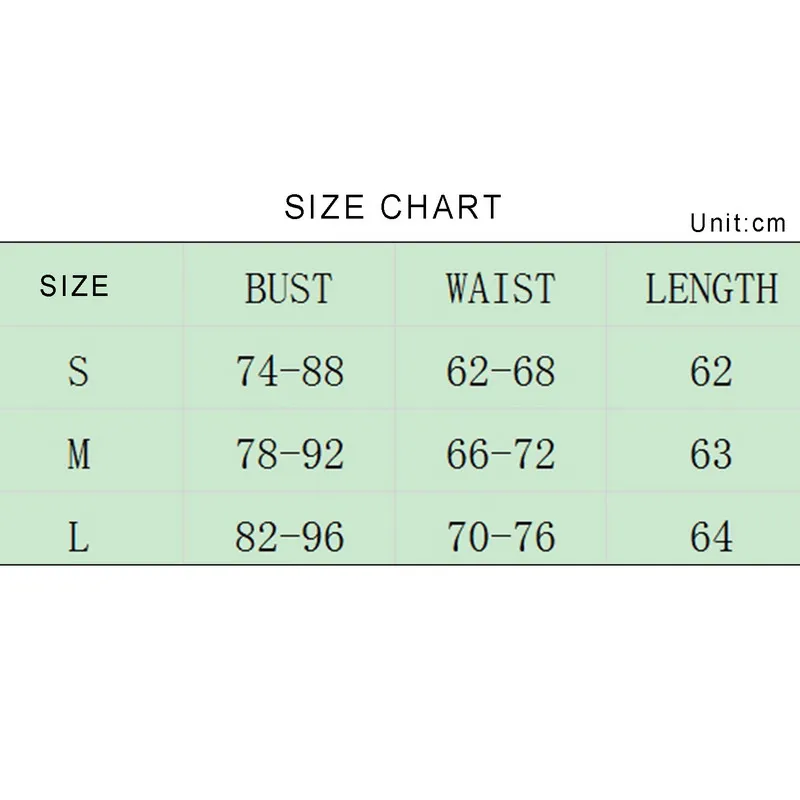Click the SIZE CHART title
Screen dimensions: 800x800
pos(393,207)
